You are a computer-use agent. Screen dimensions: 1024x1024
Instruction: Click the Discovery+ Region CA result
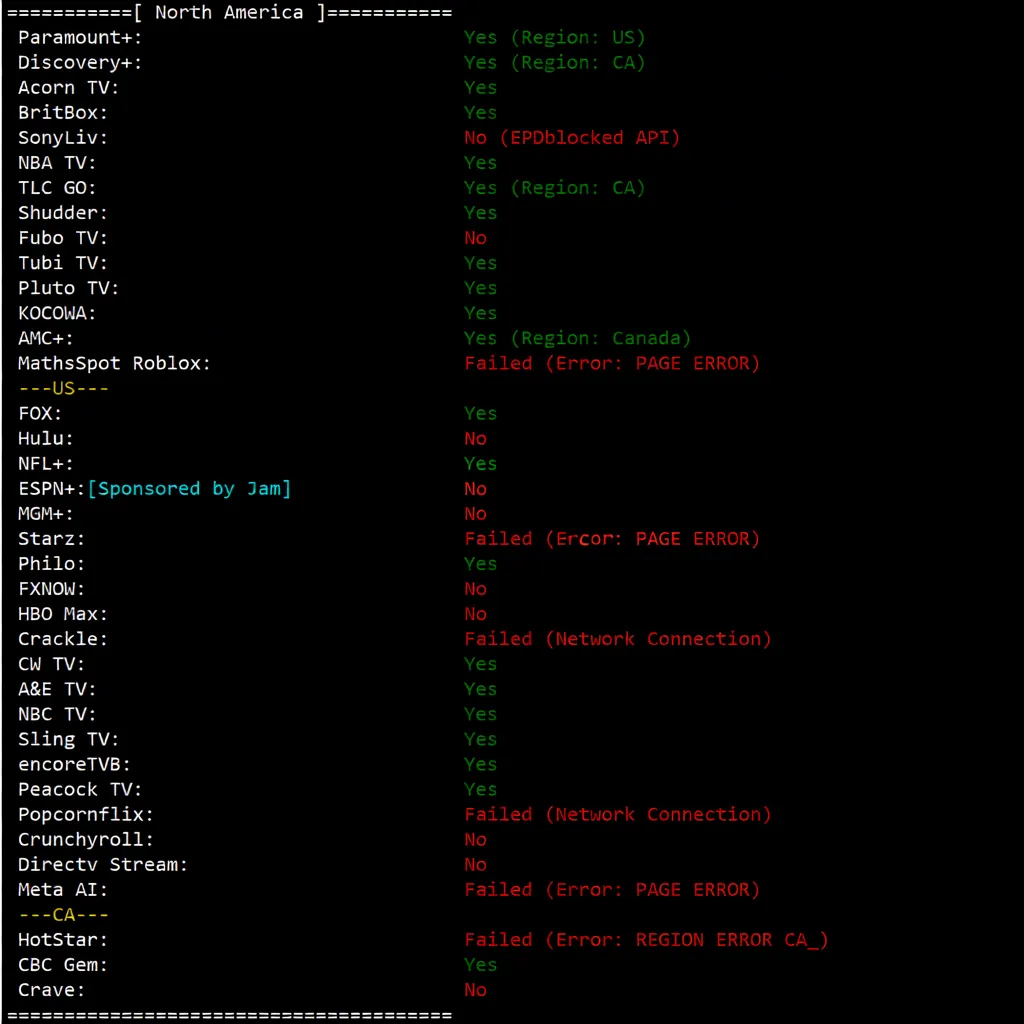point(554,63)
